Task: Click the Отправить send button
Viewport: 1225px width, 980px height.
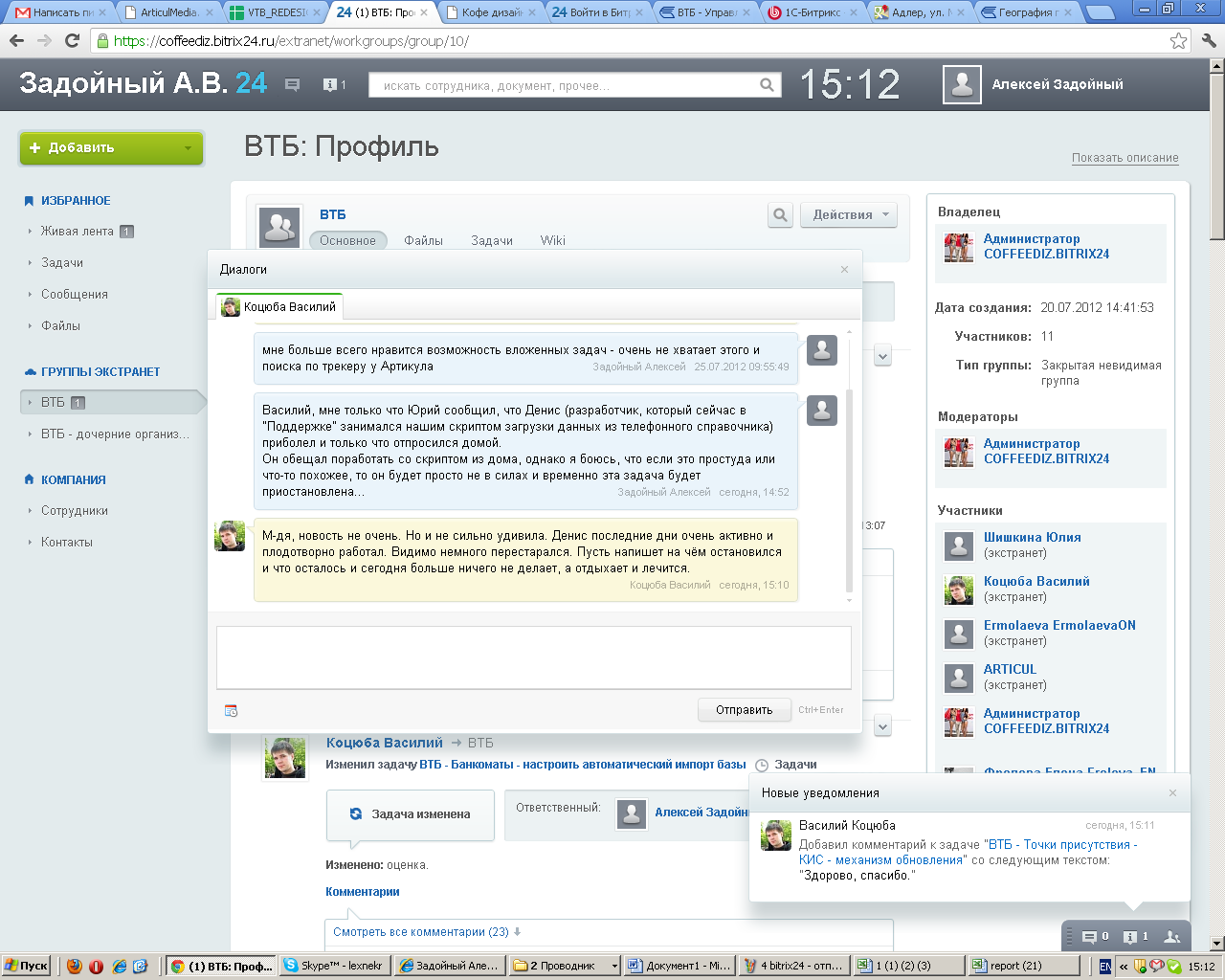Action: 745,710
